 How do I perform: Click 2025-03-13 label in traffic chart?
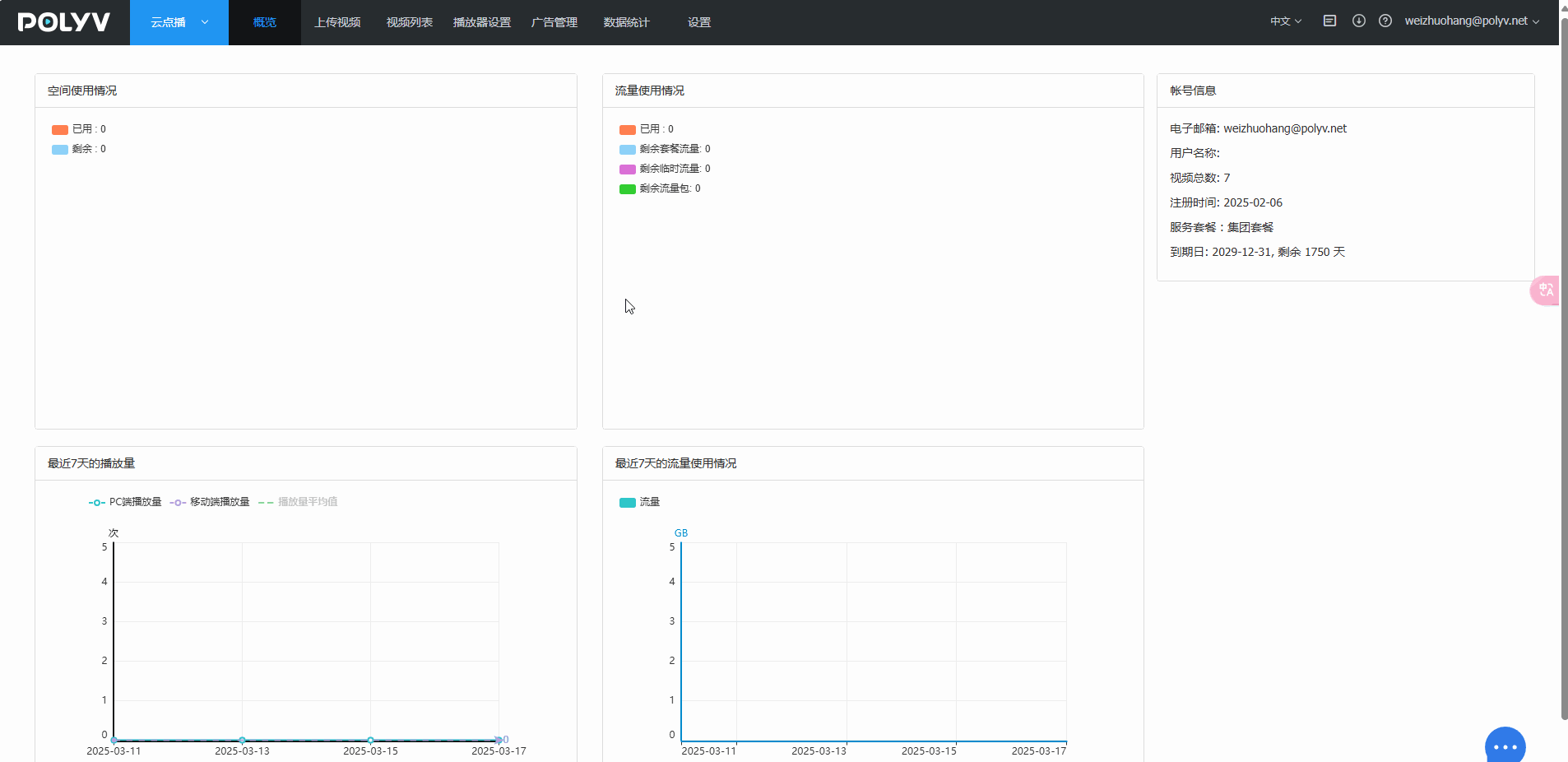click(819, 751)
